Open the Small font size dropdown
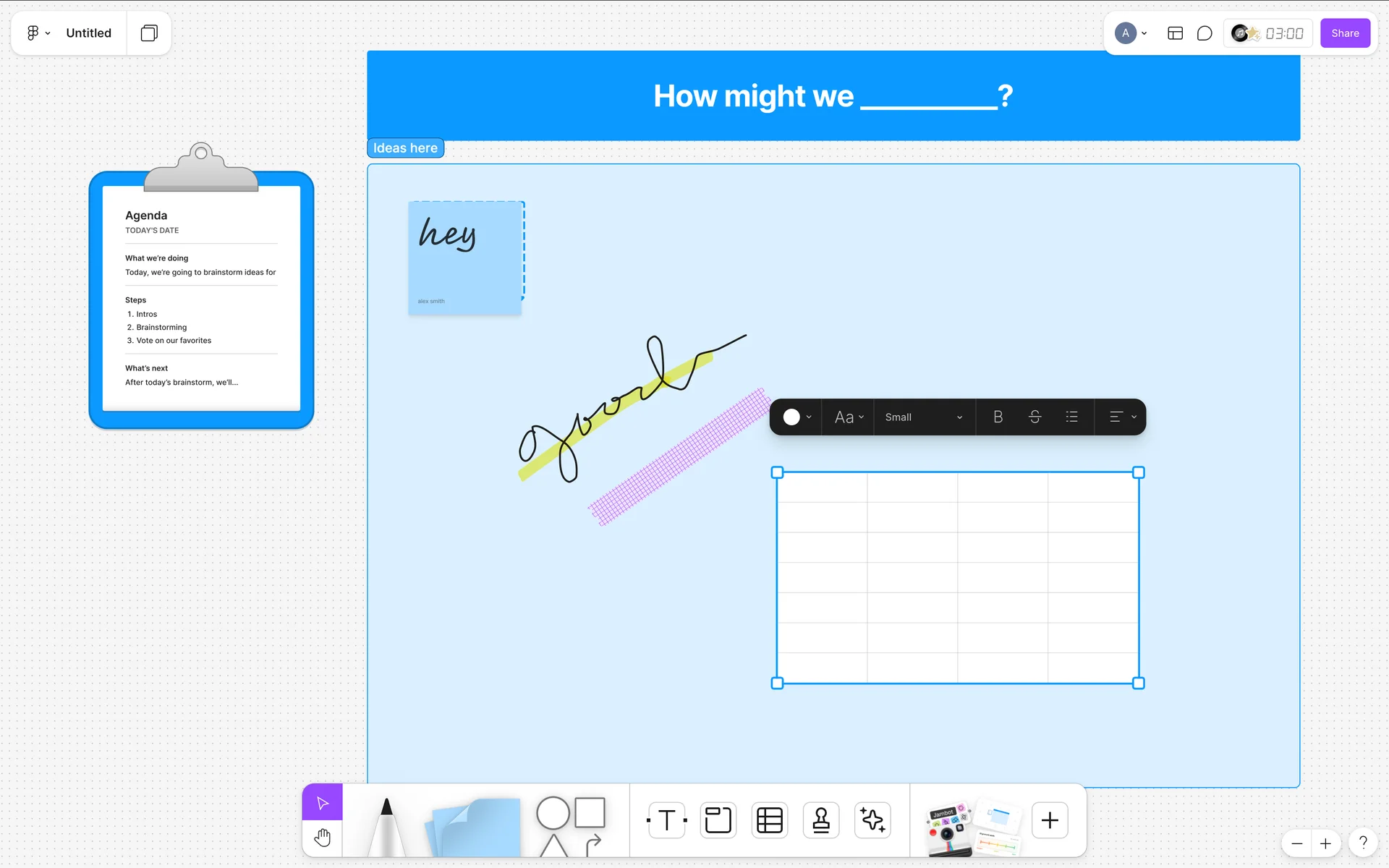Viewport: 1389px width, 868px height. pyautogui.click(x=924, y=417)
